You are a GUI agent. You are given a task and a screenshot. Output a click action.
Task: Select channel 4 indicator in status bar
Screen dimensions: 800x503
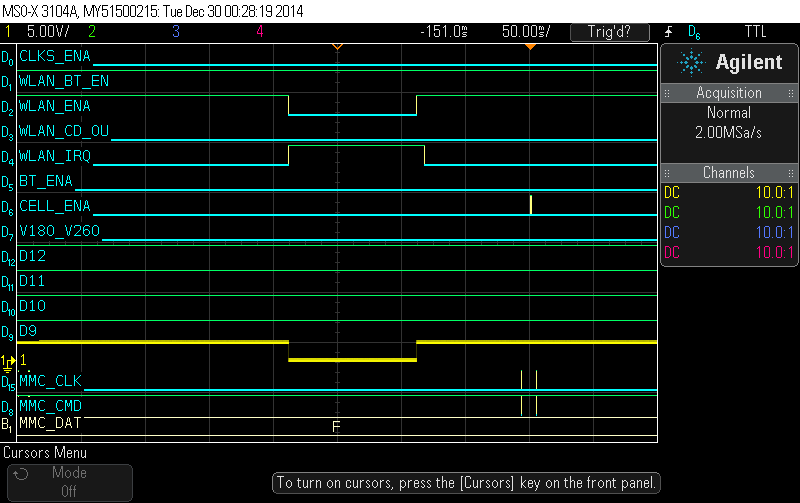click(x=260, y=32)
